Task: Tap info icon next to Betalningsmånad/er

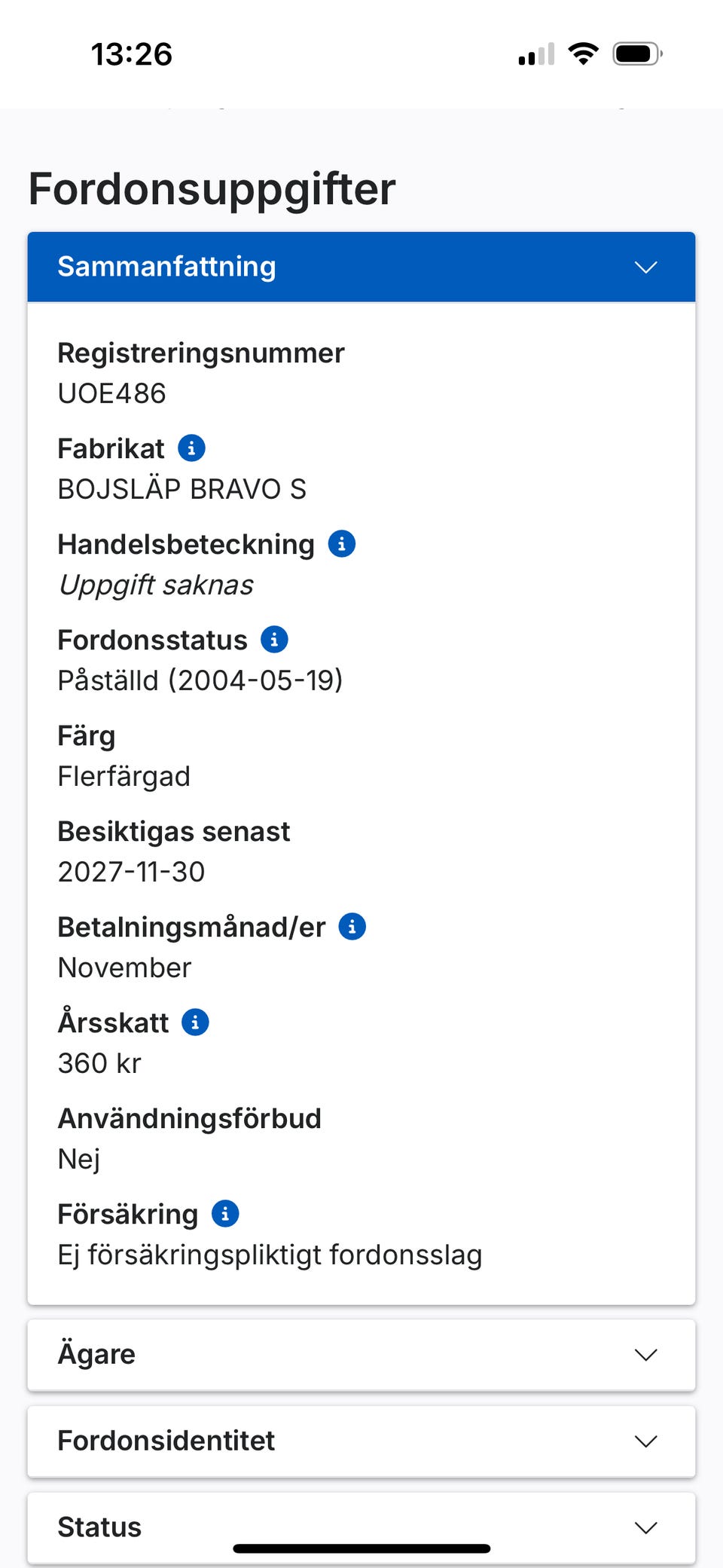Action: (x=352, y=927)
